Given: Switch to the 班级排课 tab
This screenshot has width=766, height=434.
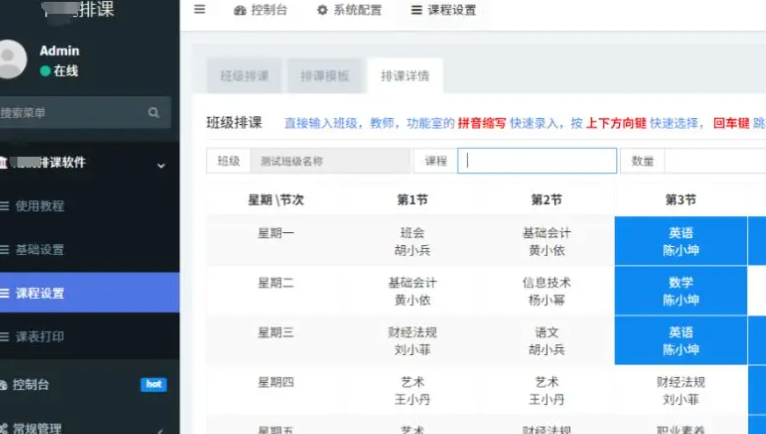Looking at the screenshot, I should (244, 76).
